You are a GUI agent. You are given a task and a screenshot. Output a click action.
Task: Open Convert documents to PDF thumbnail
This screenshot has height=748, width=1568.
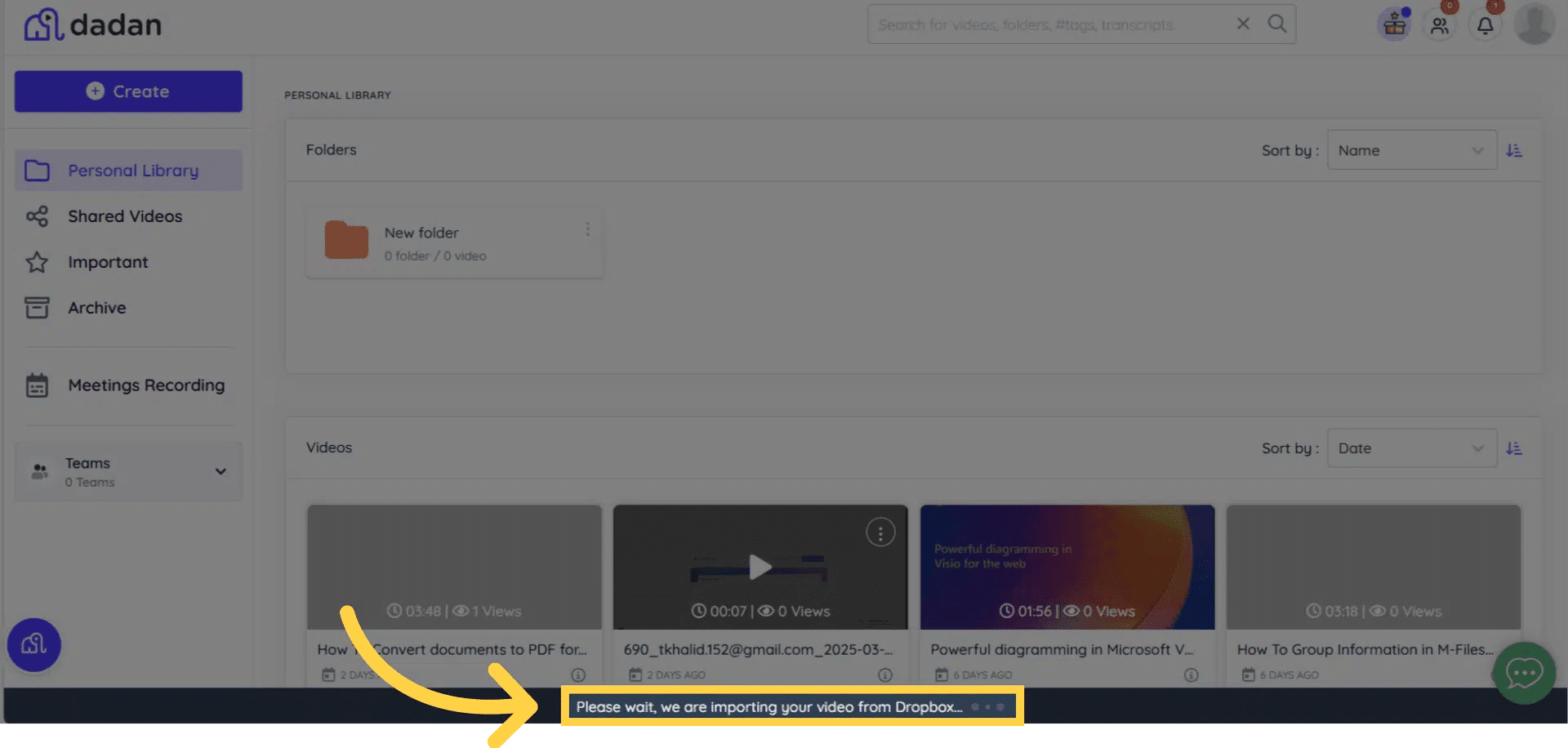click(x=454, y=567)
